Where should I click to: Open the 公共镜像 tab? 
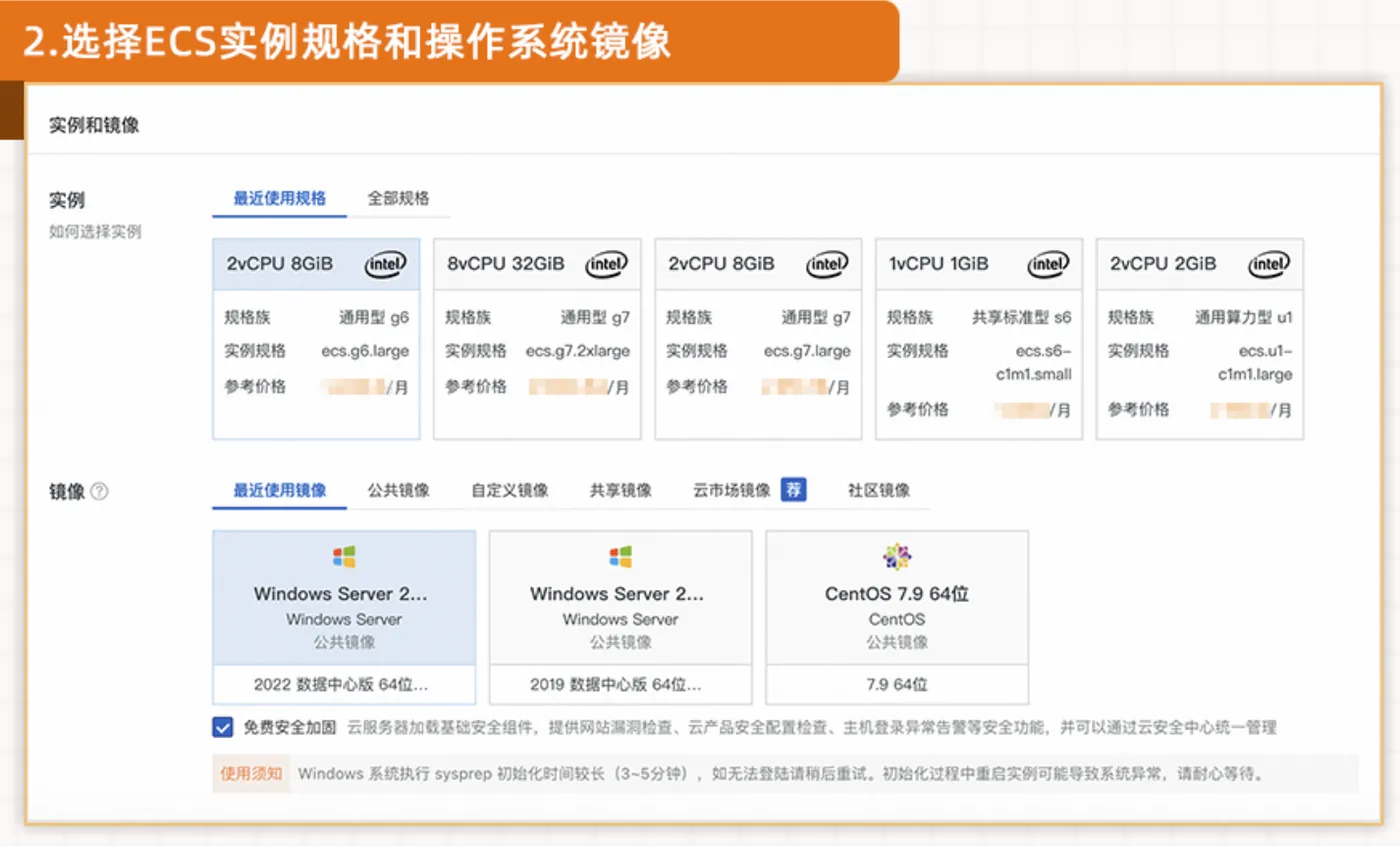(x=398, y=490)
